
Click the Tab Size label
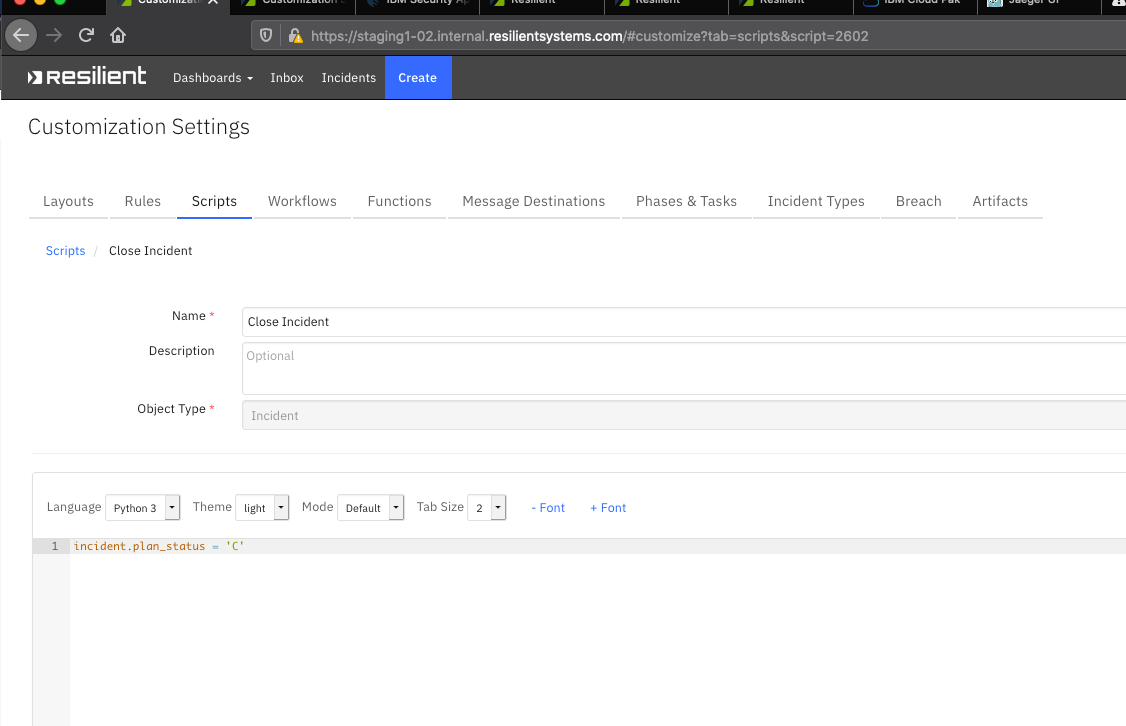click(x=440, y=507)
